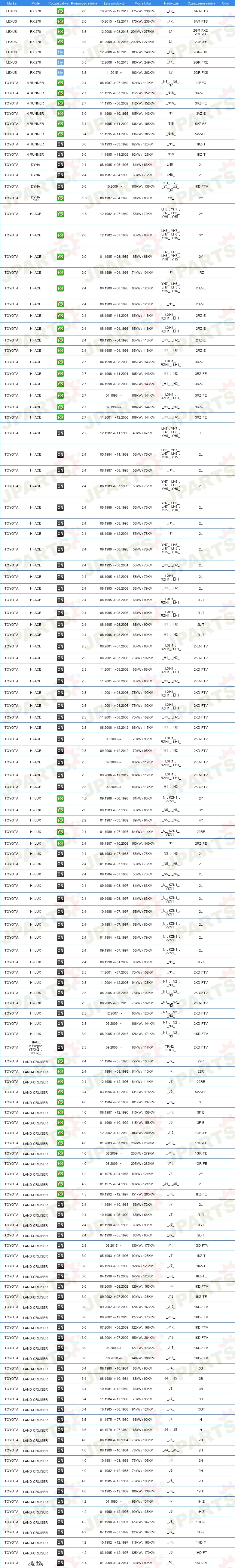The image size is (235, 1568).
Task: Click the 'Nadwozie' column header
Action: [x=171, y=3]
